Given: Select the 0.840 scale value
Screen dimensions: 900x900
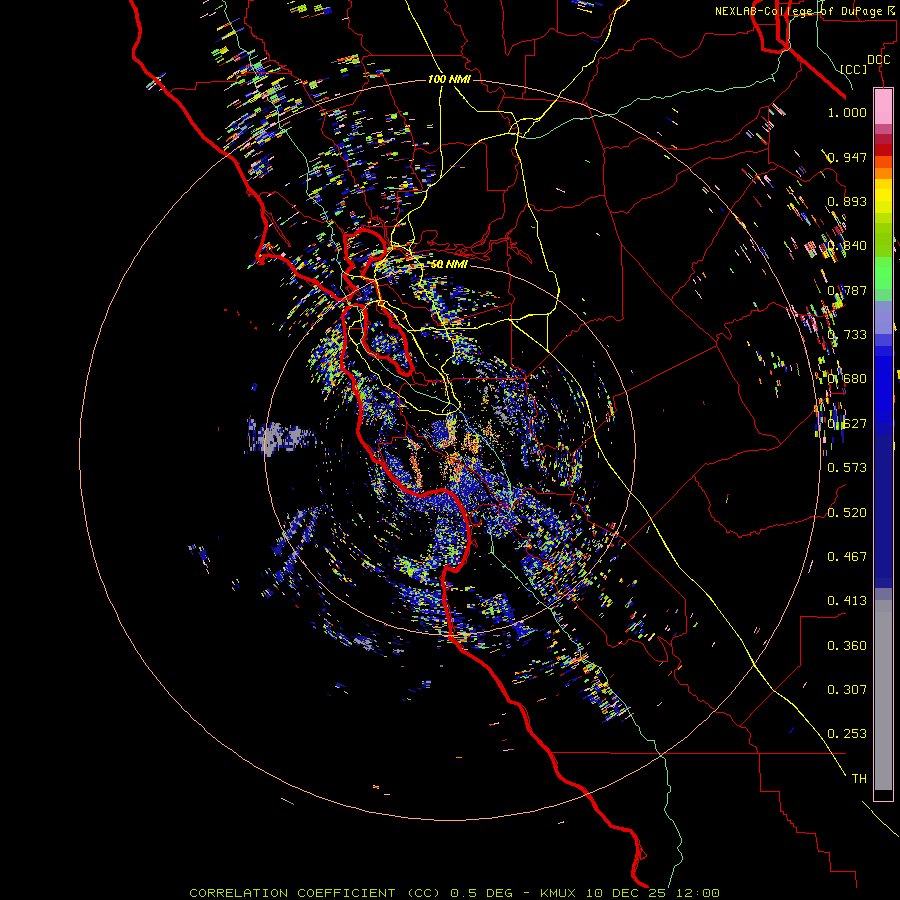Looking at the screenshot, I should point(847,246).
